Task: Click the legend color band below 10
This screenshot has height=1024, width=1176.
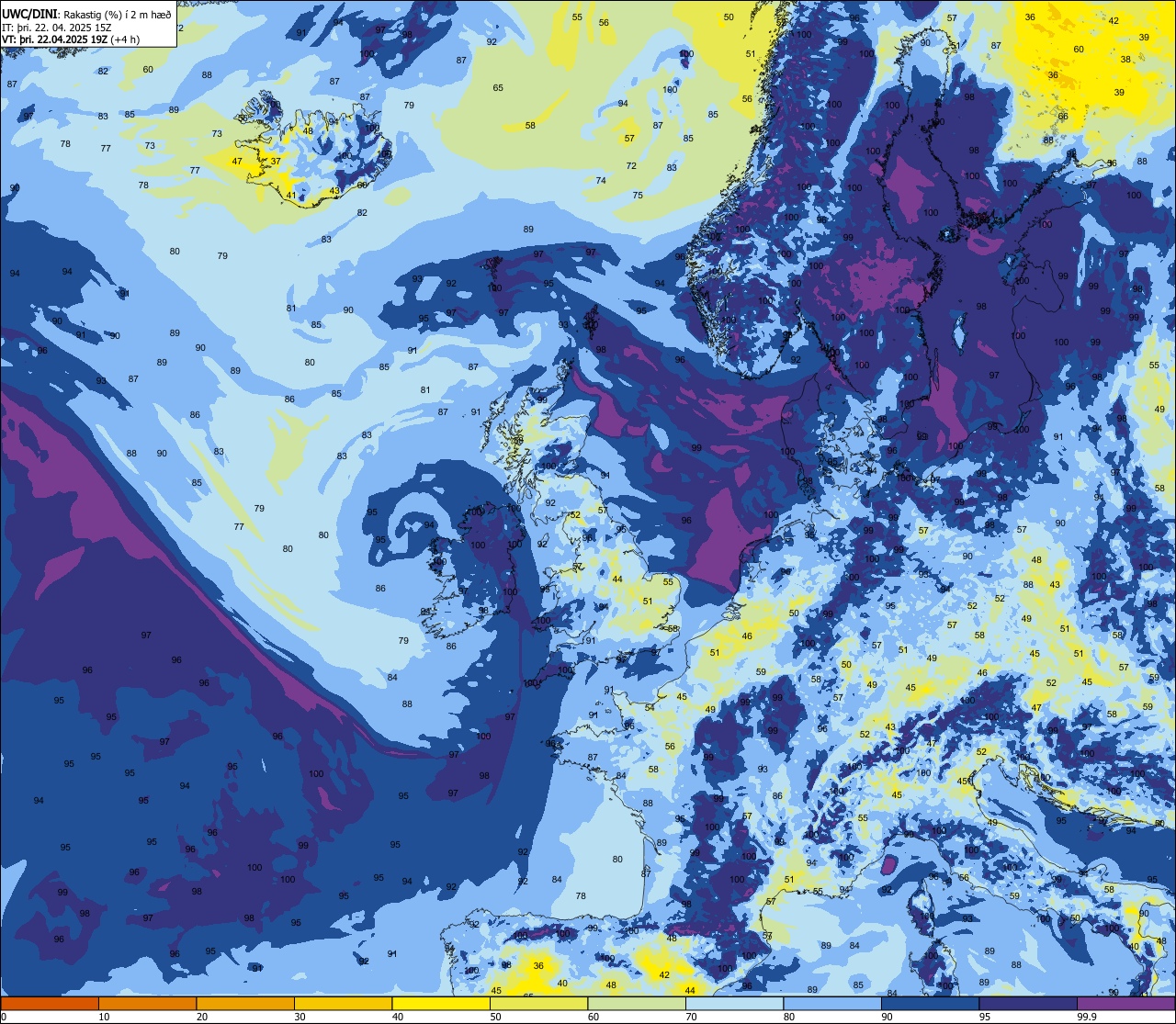Action: point(50,1004)
